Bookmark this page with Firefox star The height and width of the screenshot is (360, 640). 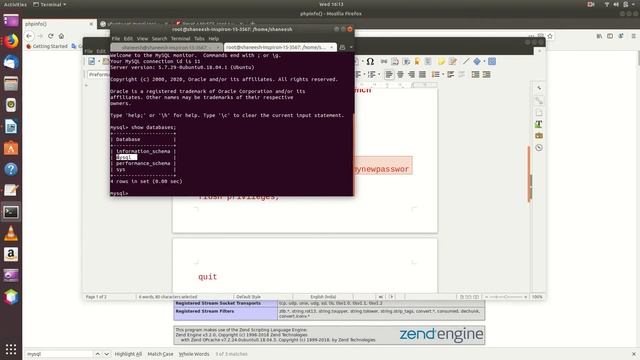coord(550,36)
